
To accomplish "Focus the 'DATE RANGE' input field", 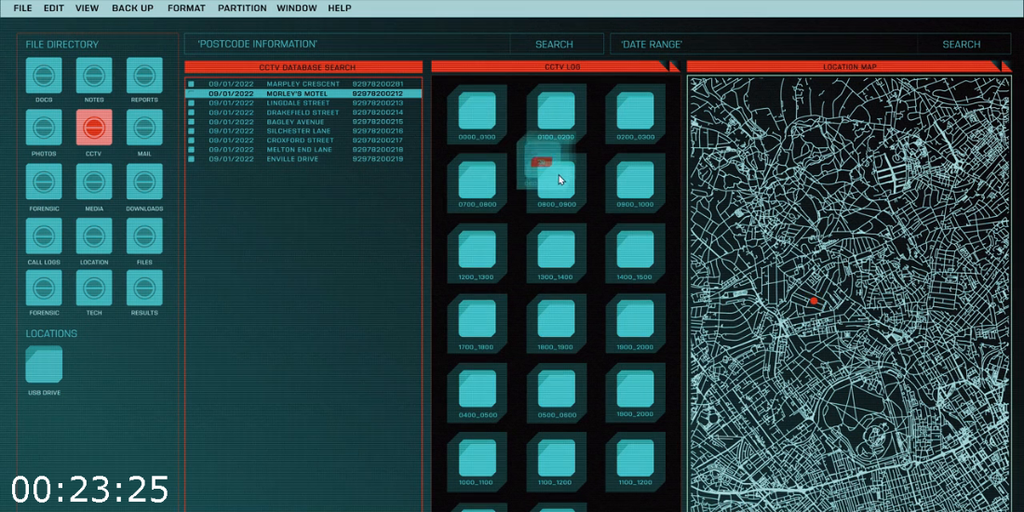I will [x=763, y=44].
